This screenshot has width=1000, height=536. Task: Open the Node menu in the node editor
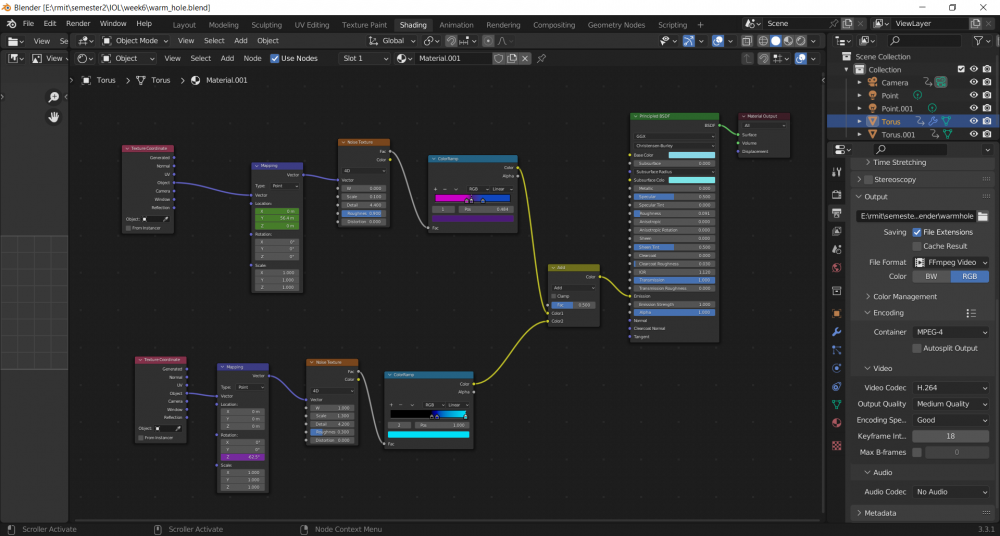[253, 58]
